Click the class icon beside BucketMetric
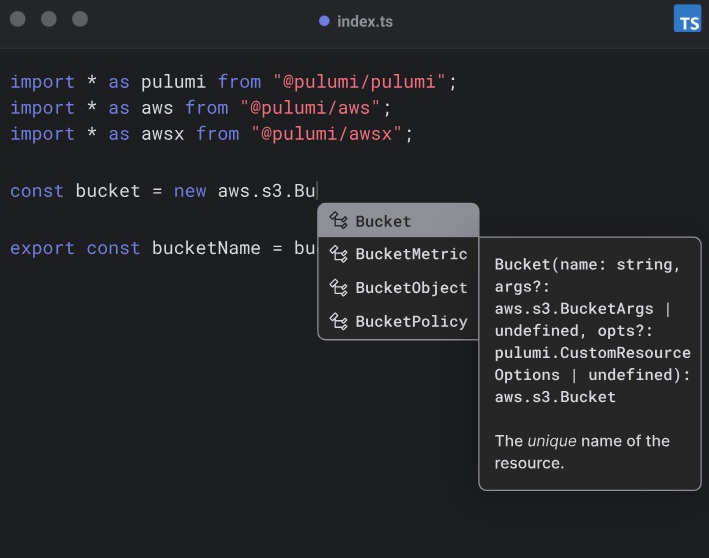The image size is (709, 558). pos(338,254)
